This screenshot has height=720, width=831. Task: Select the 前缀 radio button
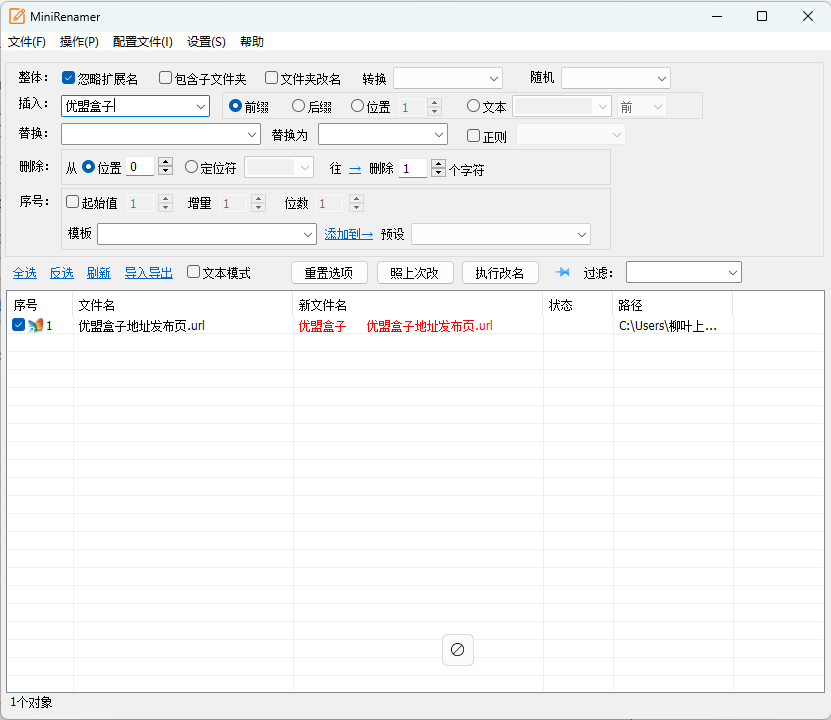(x=235, y=106)
